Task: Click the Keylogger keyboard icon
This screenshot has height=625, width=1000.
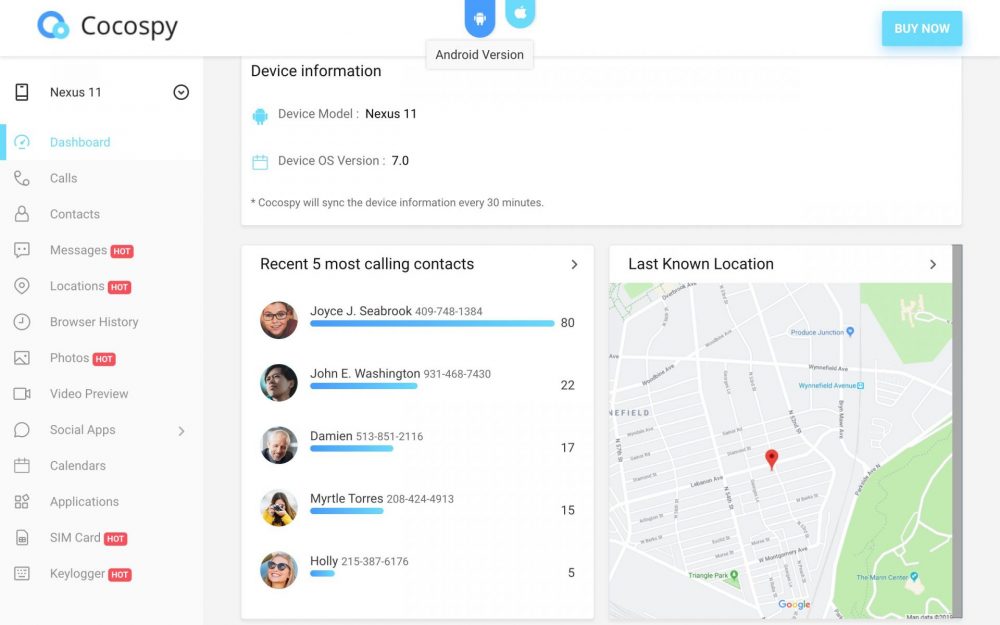Action: (x=22, y=573)
